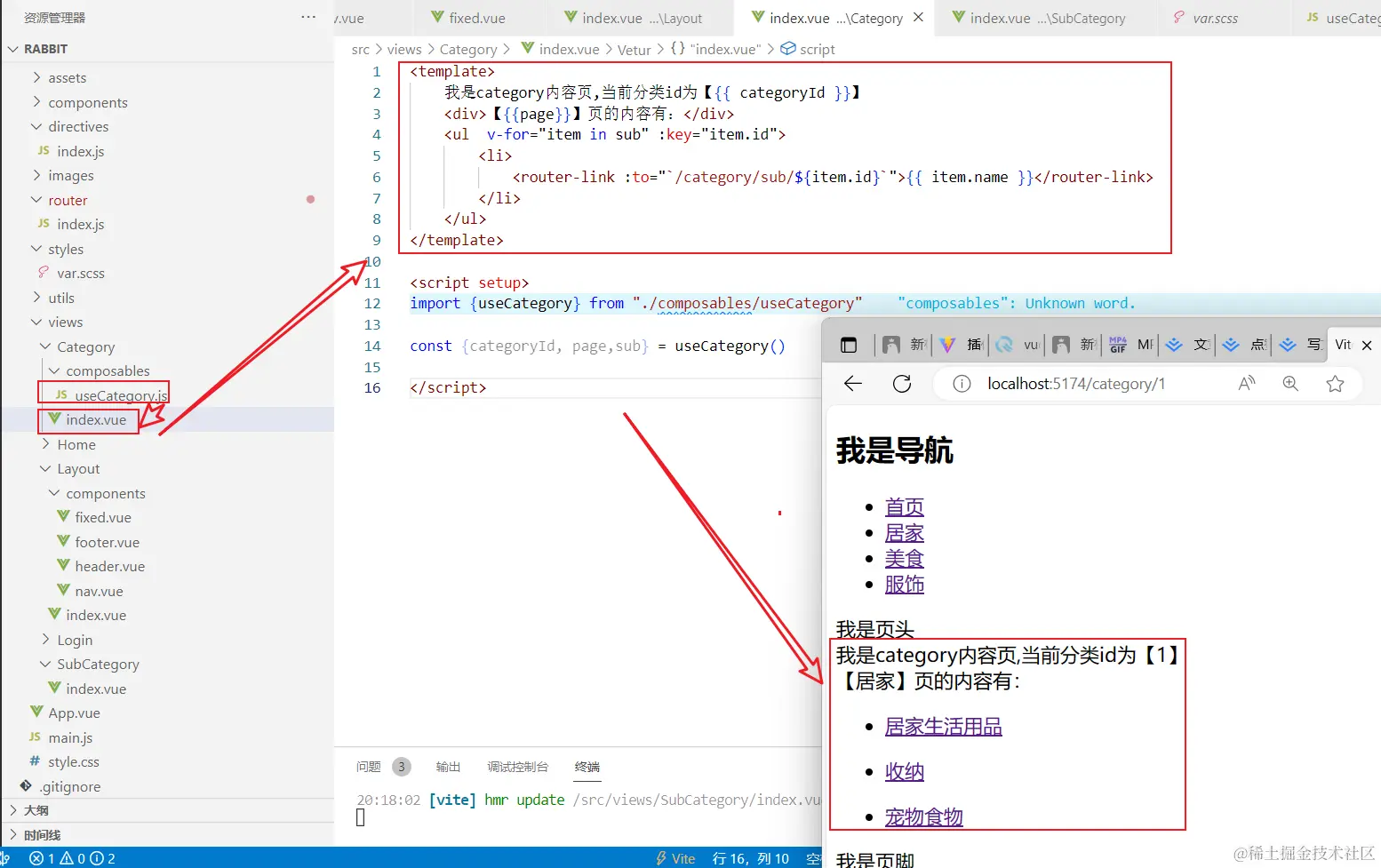Switch to the index.vue Layout editor tab

point(641,18)
